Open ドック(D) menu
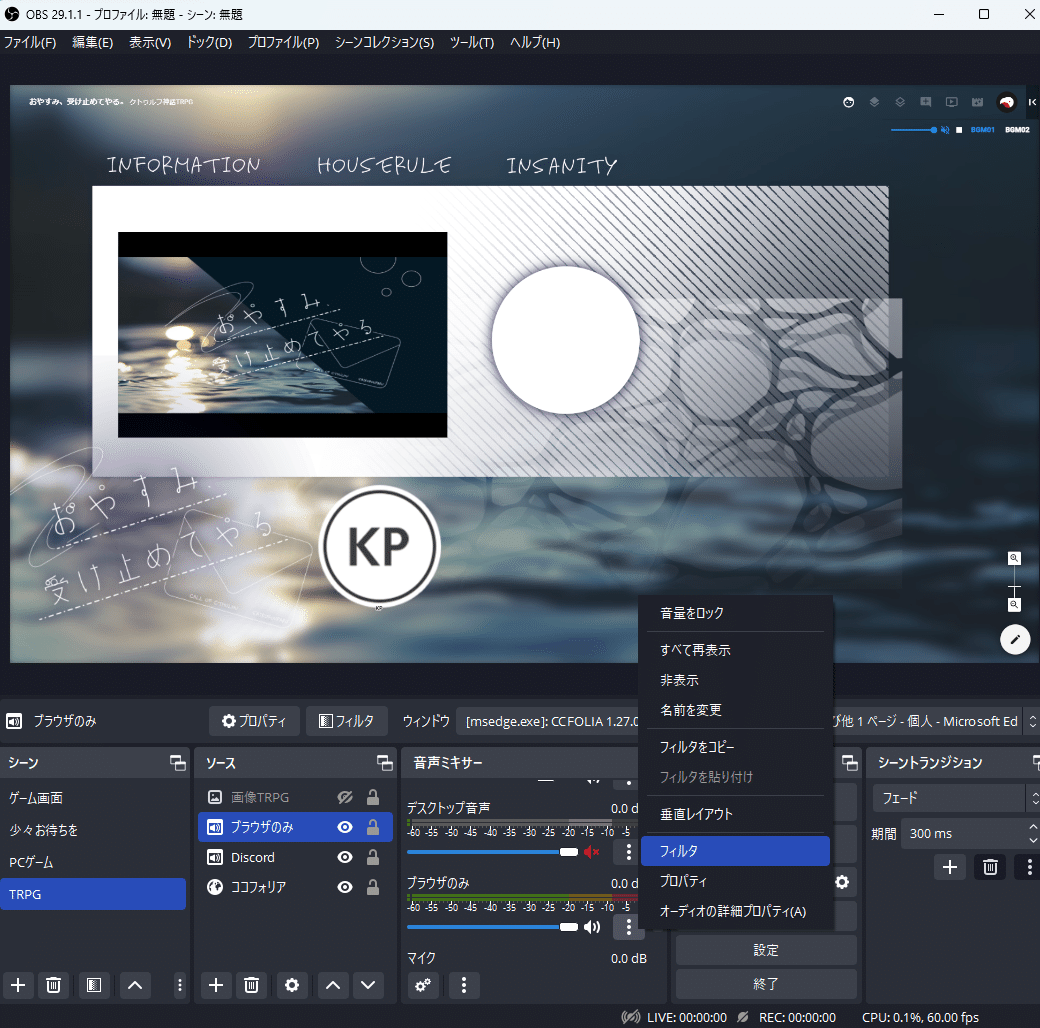 click(x=209, y=42)
